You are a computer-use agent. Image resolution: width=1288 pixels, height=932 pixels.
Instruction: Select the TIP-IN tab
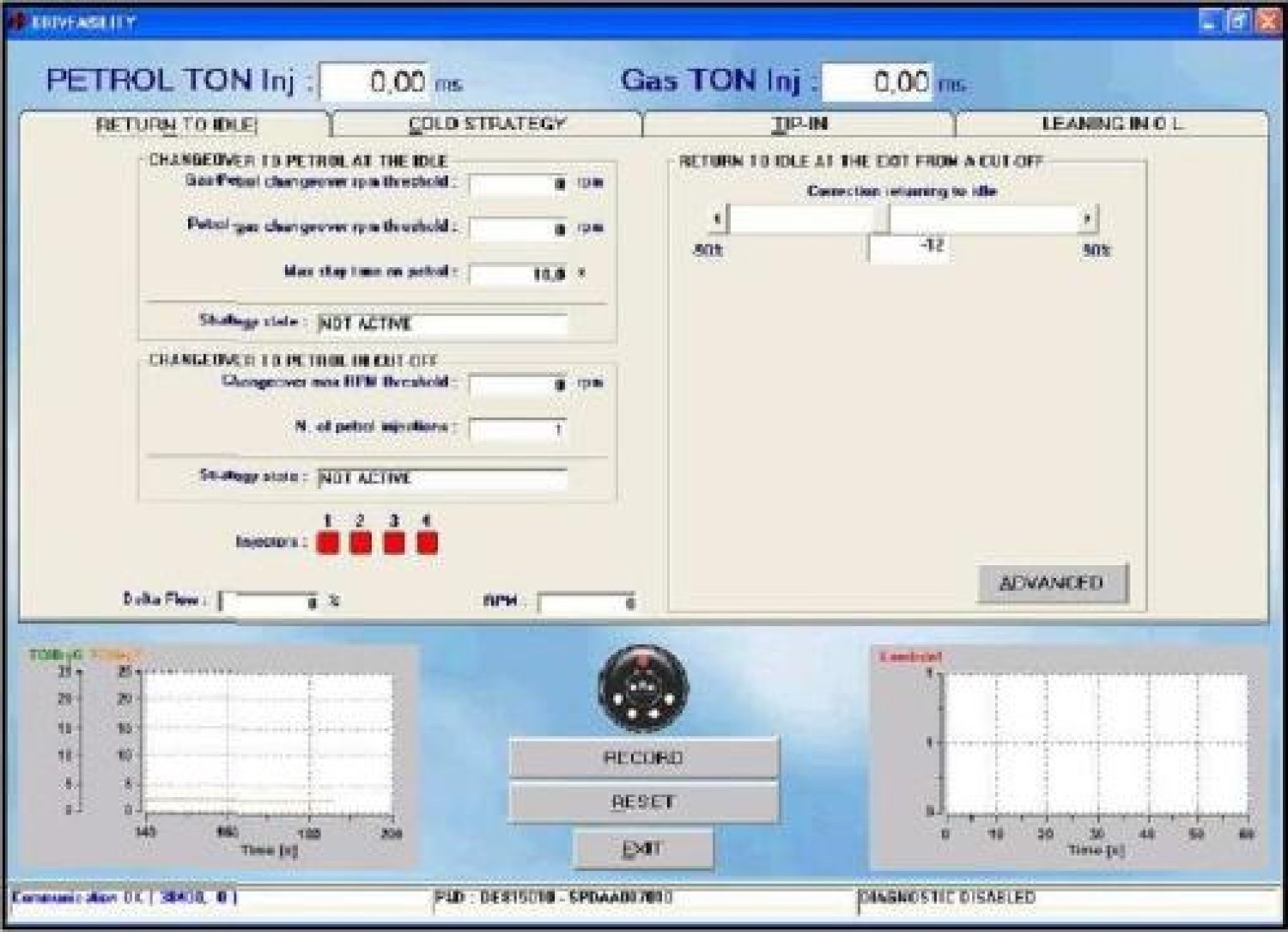tap(799, 125)
